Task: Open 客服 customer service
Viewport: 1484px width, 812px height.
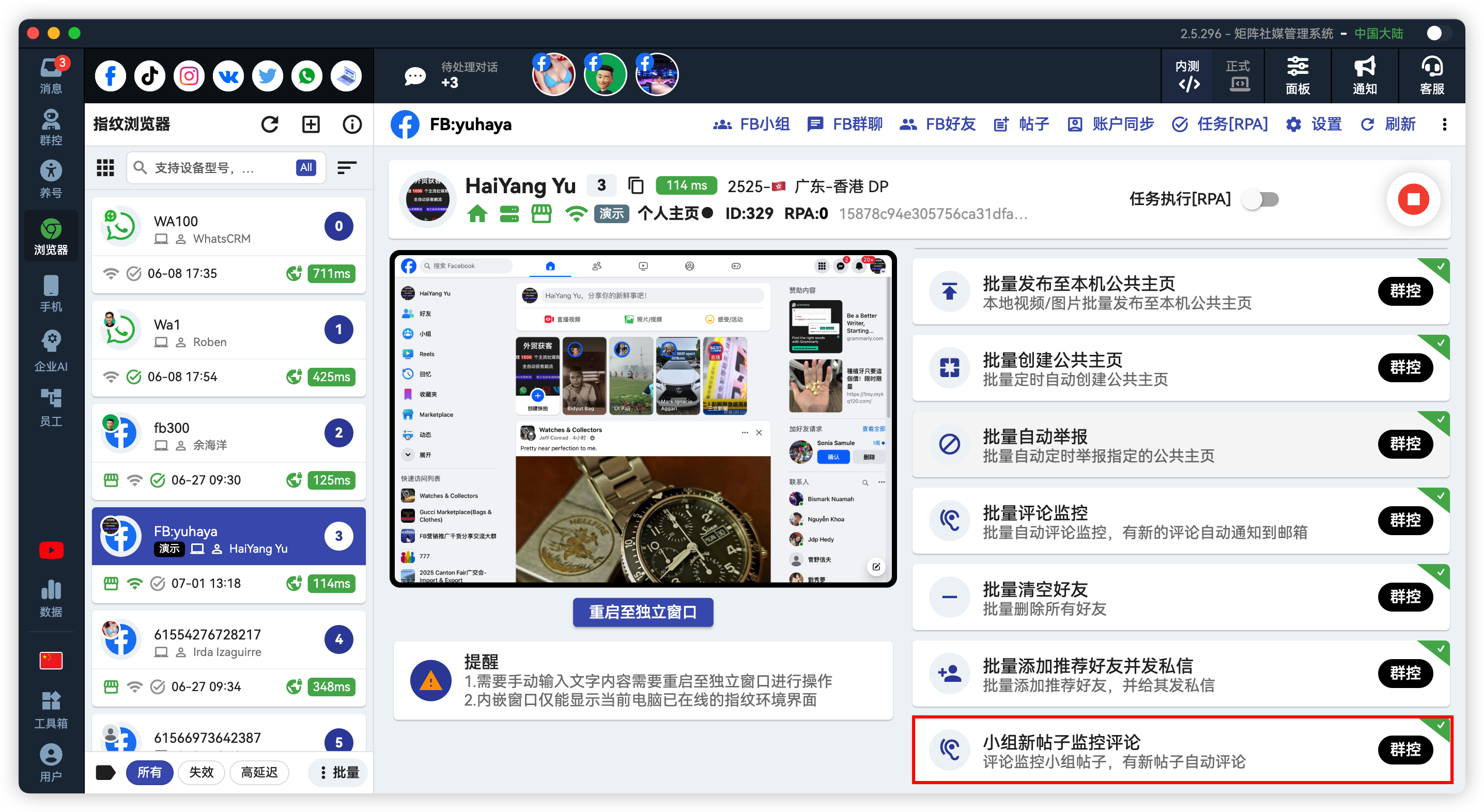Action: pos(1432,75)
